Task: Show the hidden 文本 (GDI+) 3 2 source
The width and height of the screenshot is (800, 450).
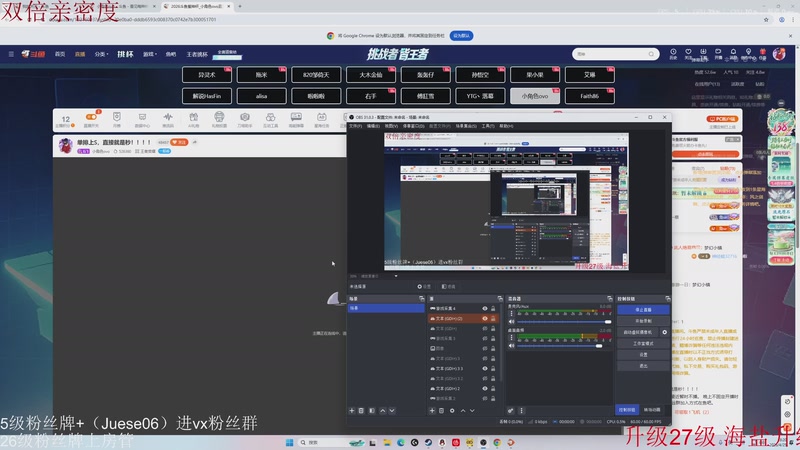Action: pos(485,379)
